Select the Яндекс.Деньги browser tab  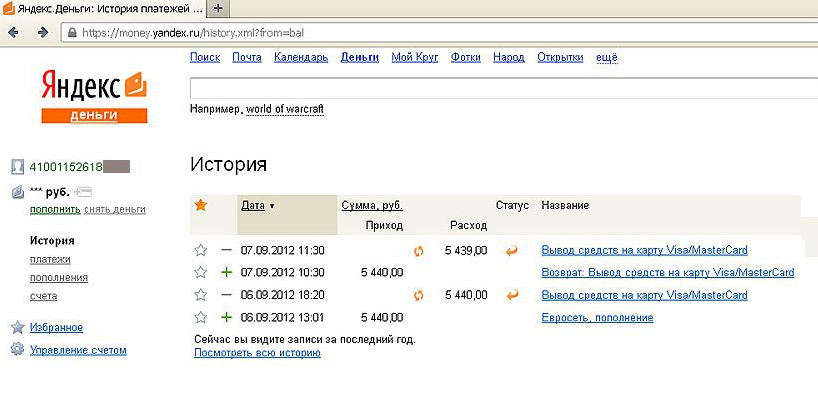[x=103, y=8]
